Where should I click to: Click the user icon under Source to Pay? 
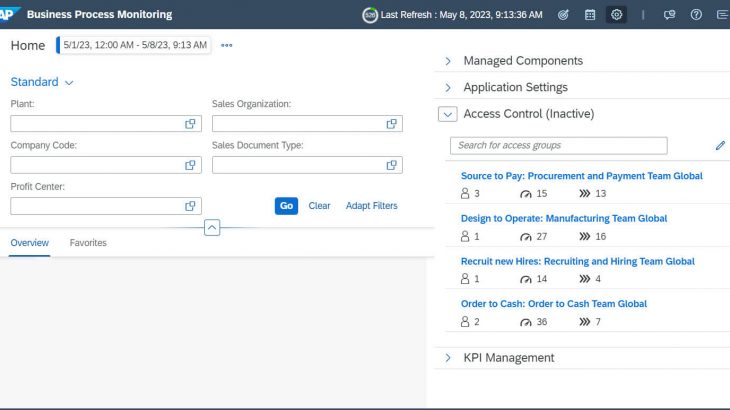tap(465, 194)
